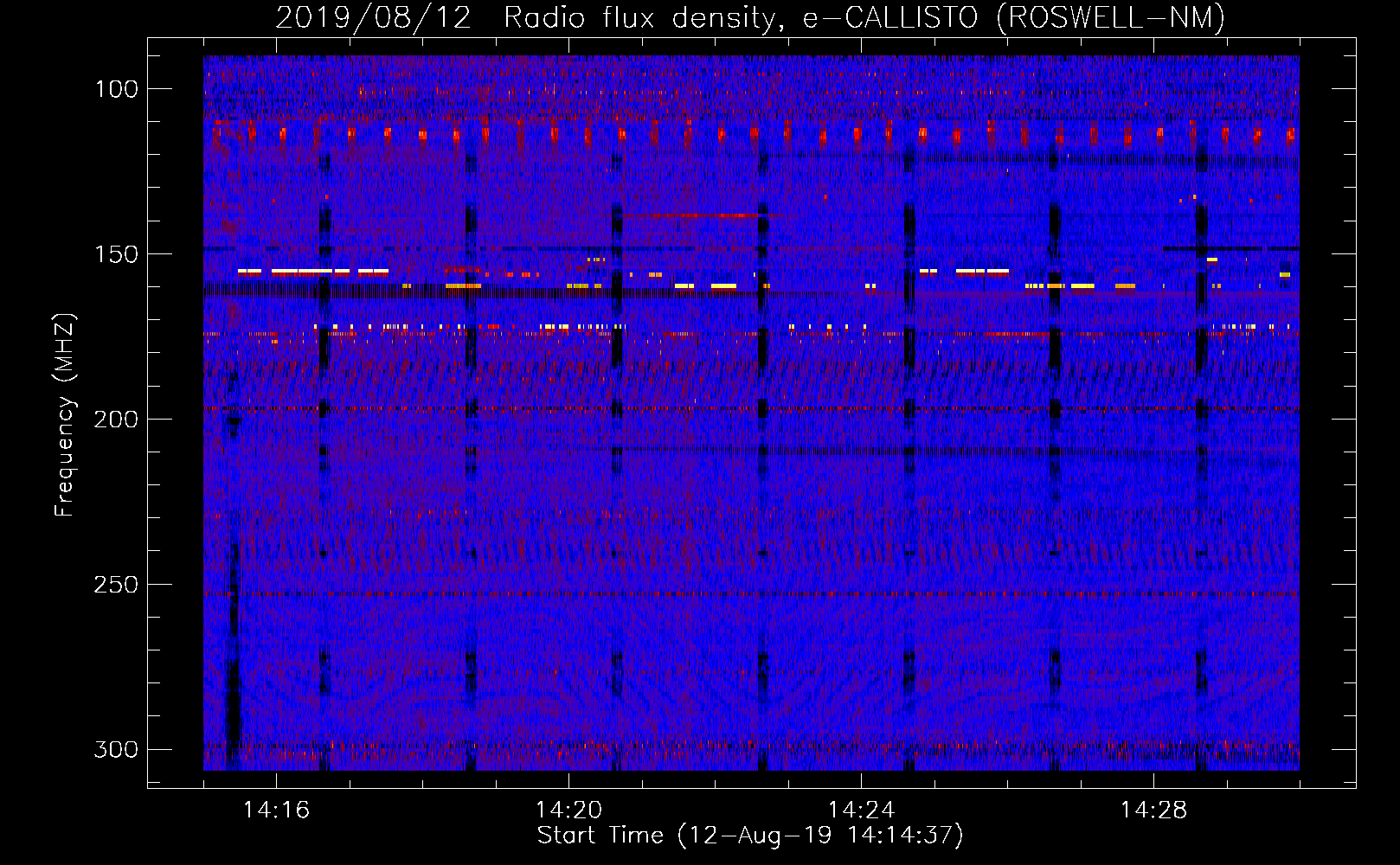Click the 14:24 time tick label
Image resolution: width=1400 pixels, height=865 pixels.
click(861, 811)
